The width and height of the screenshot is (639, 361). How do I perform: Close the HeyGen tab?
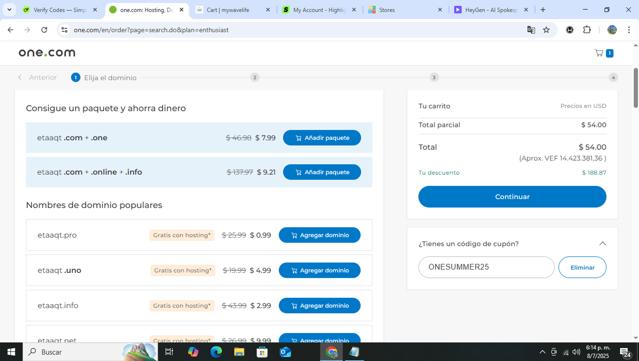[526, 10]
